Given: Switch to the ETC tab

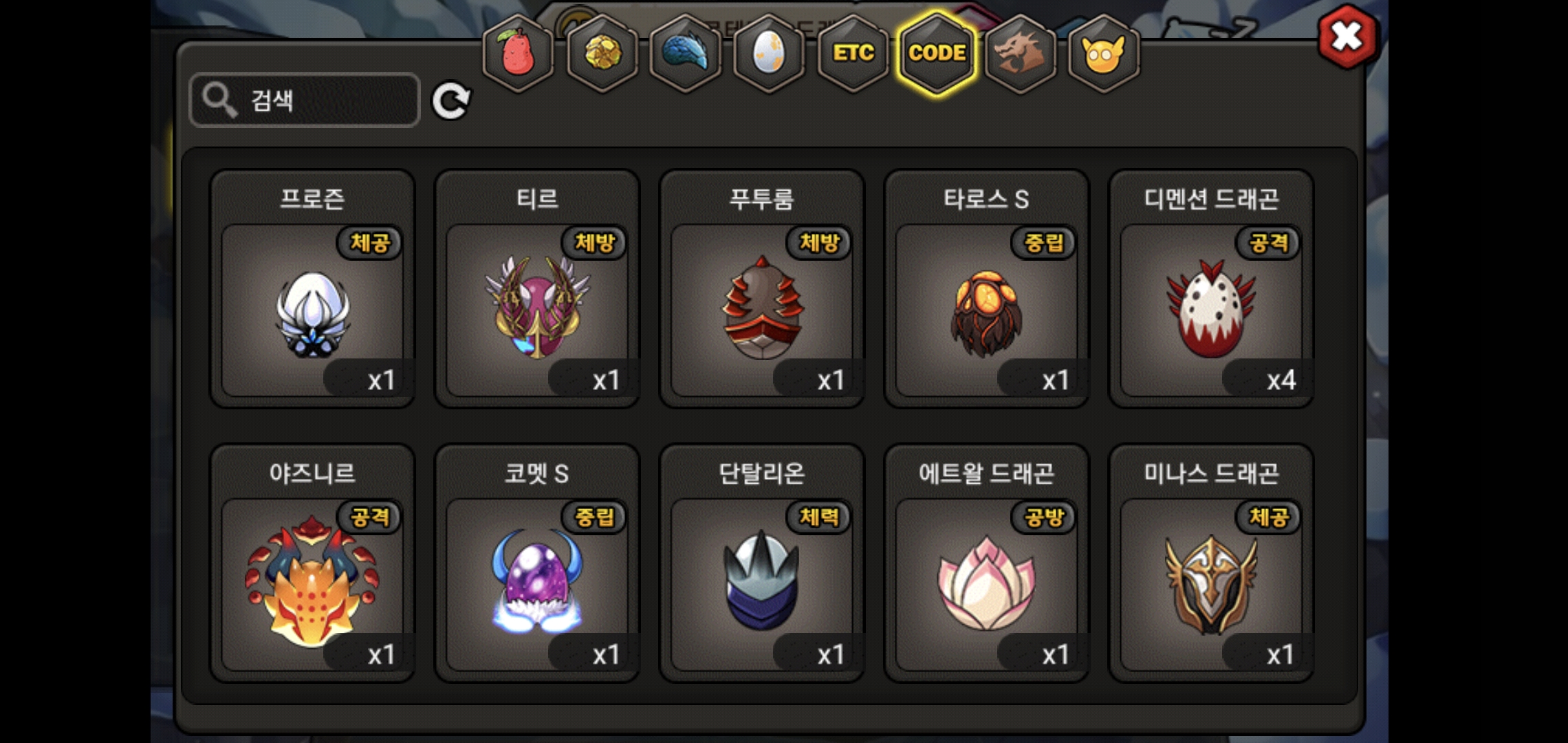Looking at the screenshot, I should click(853, 53).
